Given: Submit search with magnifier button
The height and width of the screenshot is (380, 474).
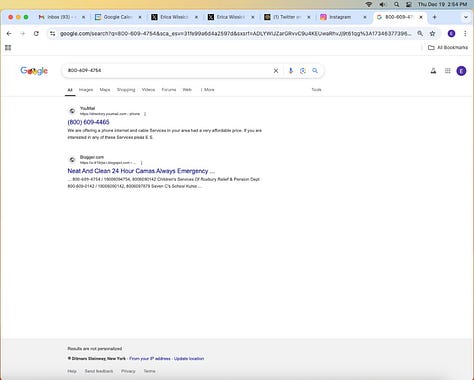Looking at the screenshot, I should (315, 71).
